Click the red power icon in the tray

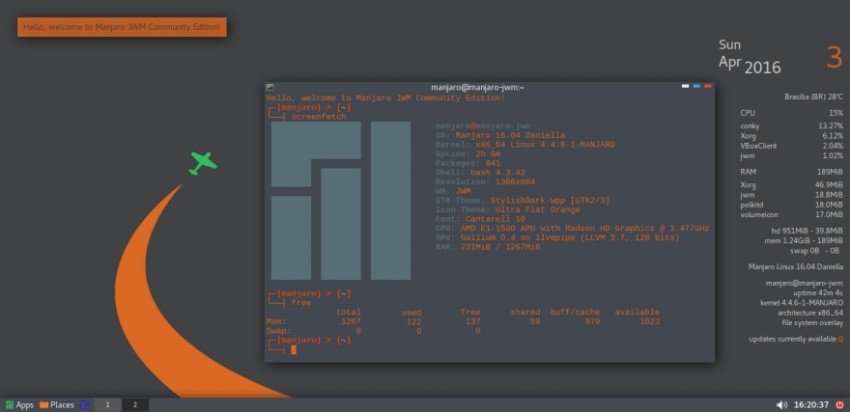click(840, 405)
